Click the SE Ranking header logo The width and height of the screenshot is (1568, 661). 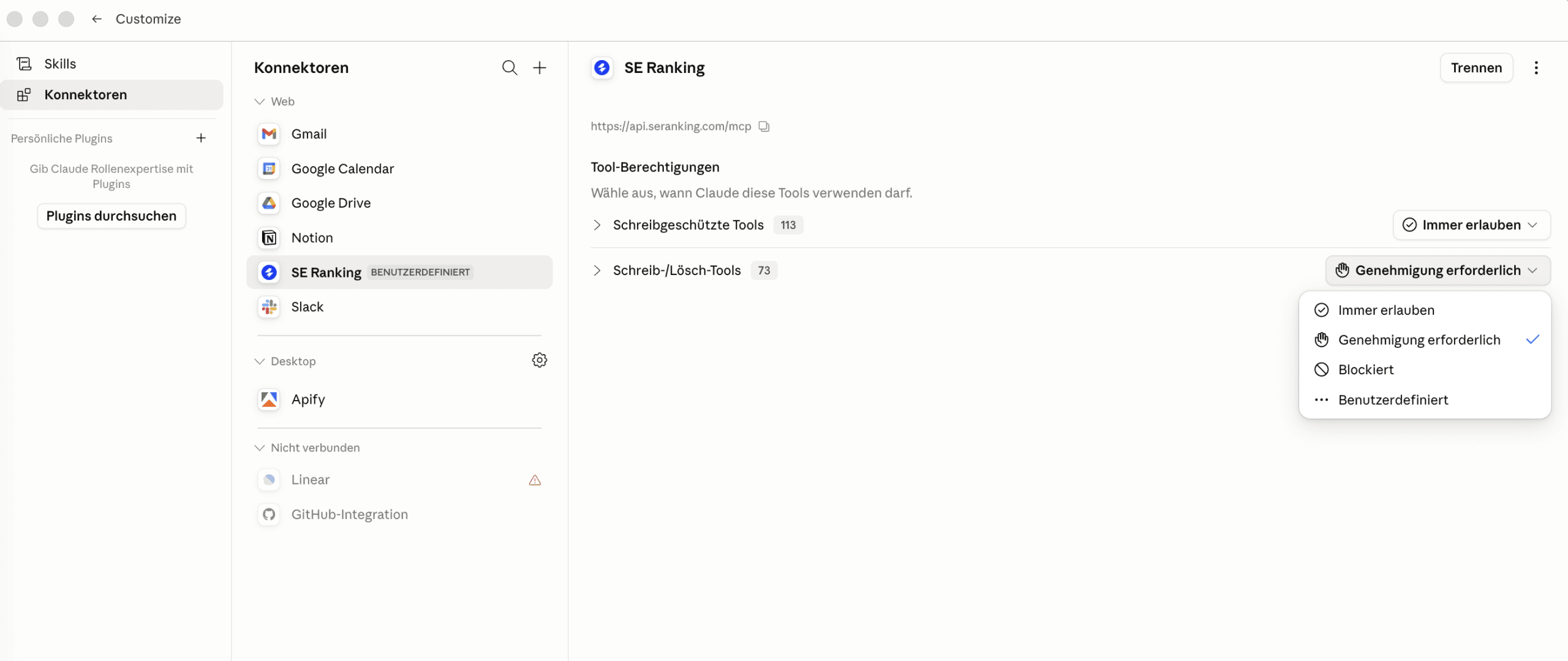pyautogui.click(x=602, y=68)
